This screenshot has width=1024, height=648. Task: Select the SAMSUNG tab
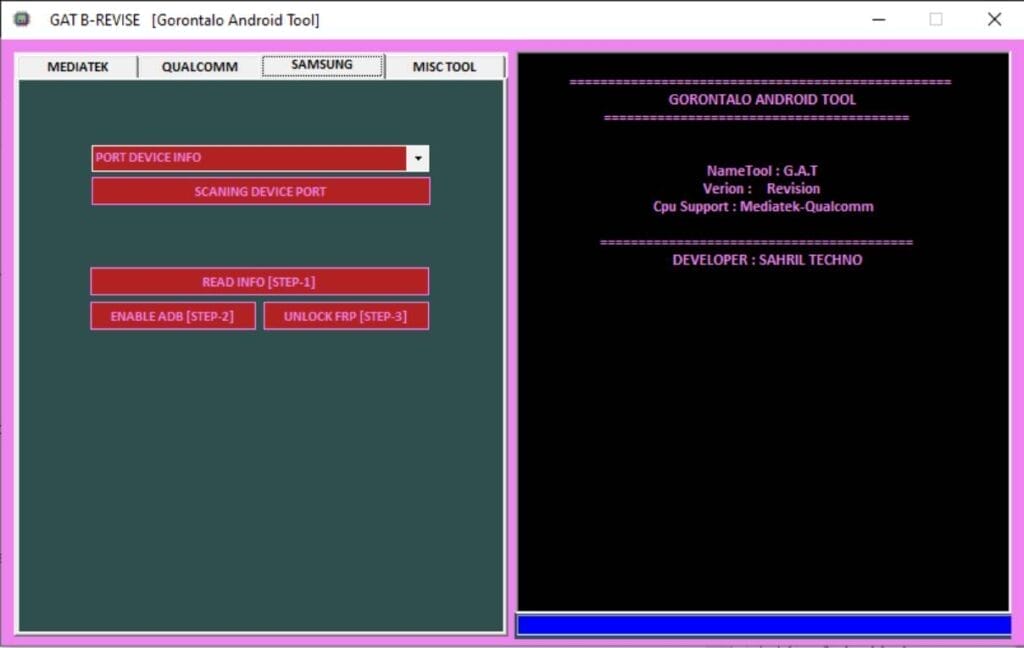[320, 65]
